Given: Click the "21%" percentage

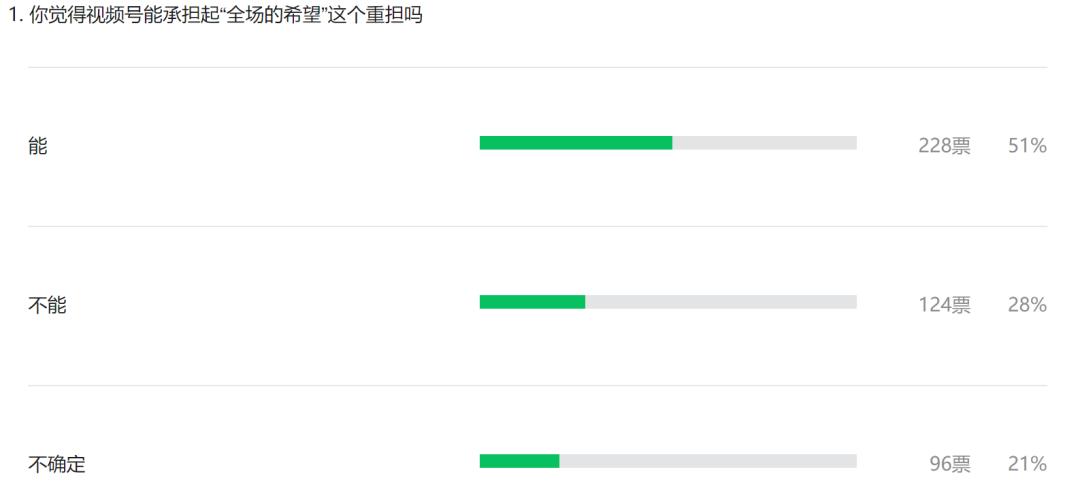Looking at the screenshot, I should coord(1027,464).
